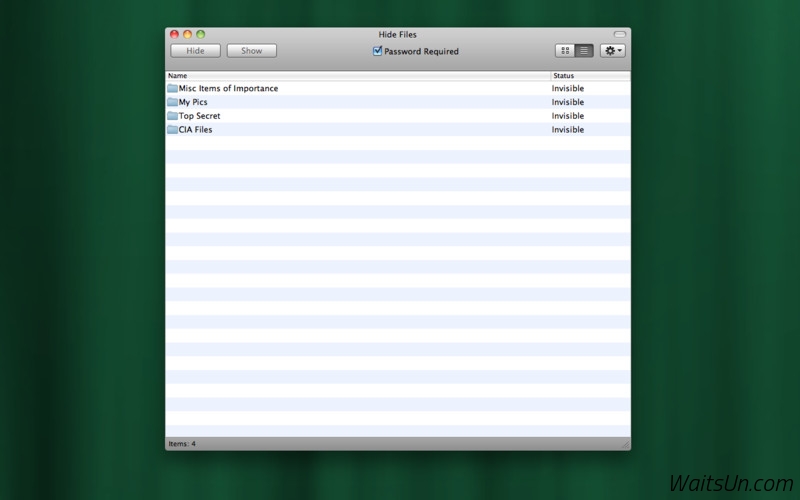Click the Hide button
Viewport: 800px width, 500px height.
coord(195,51)
